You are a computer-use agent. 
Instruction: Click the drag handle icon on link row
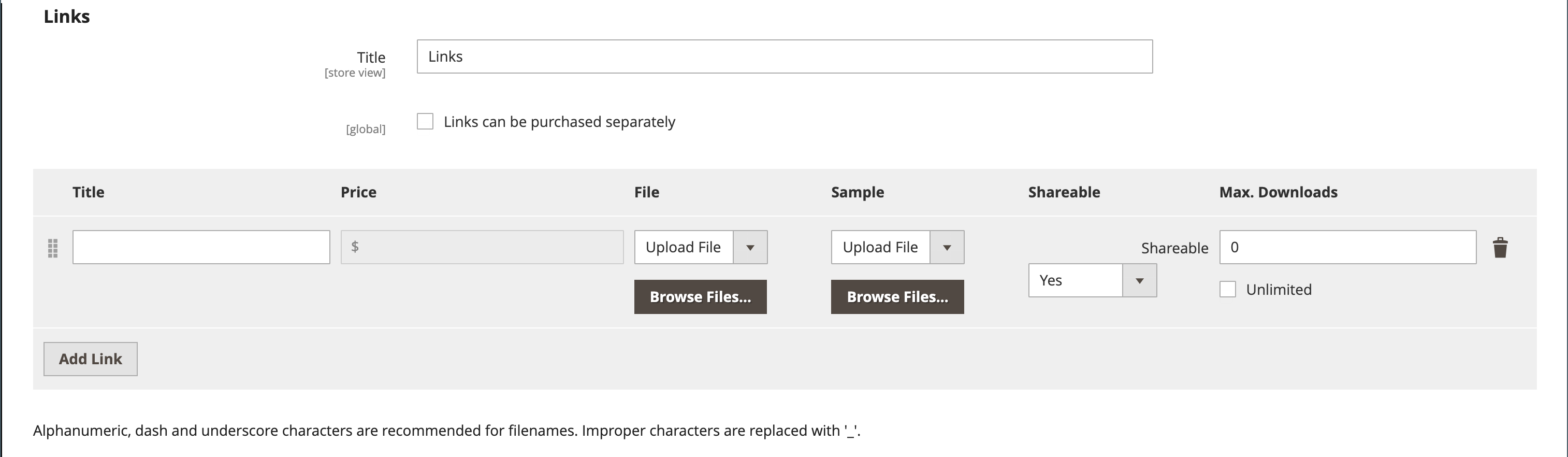53,248
